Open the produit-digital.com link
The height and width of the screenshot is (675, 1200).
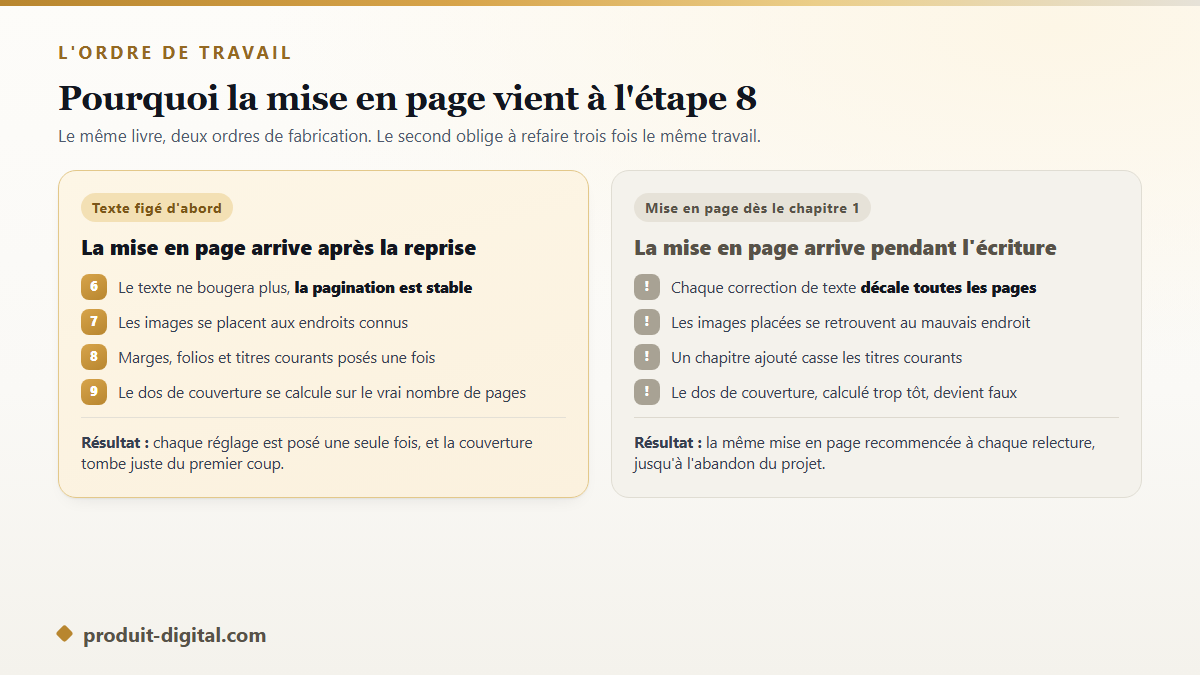click(x=175, y=635)
